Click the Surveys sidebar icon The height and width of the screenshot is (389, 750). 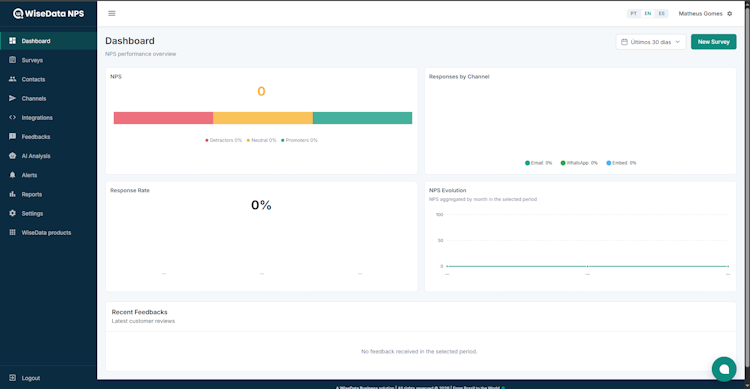(12, 60)
